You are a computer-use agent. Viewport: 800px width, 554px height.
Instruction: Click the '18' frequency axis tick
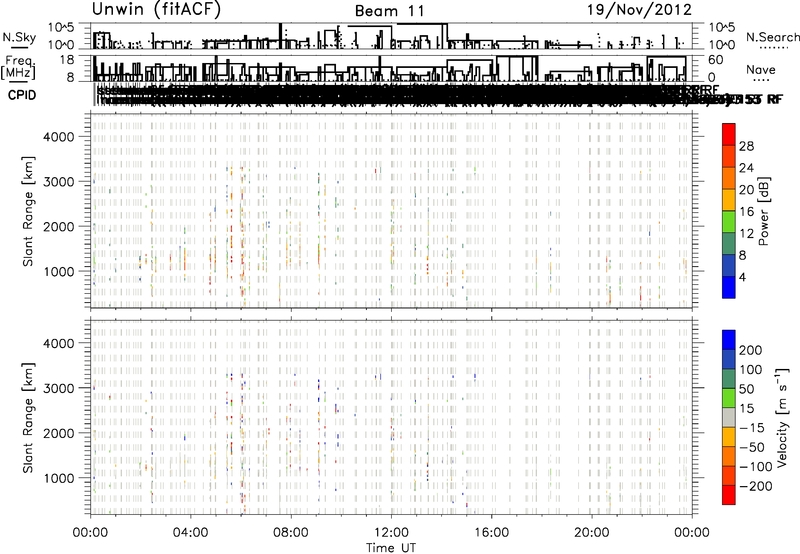[x=67, y=60]
